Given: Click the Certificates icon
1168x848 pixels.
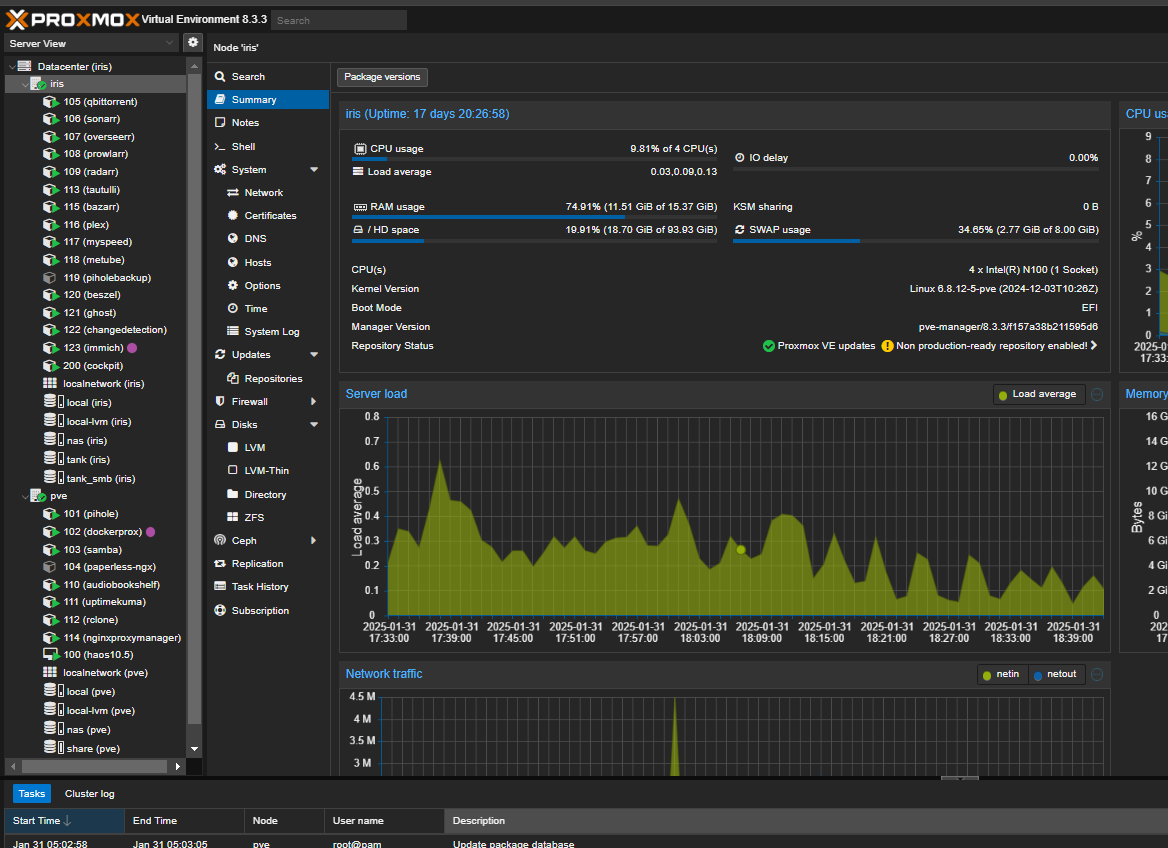Looking at the screenshot, I should 232,215.
